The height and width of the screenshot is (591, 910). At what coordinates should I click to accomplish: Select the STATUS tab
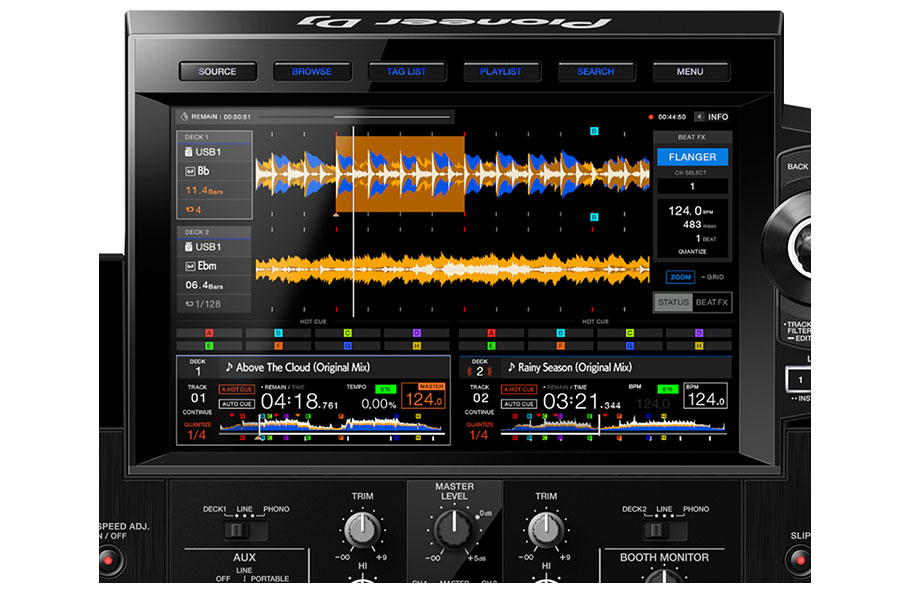click(x=673, y=302)
